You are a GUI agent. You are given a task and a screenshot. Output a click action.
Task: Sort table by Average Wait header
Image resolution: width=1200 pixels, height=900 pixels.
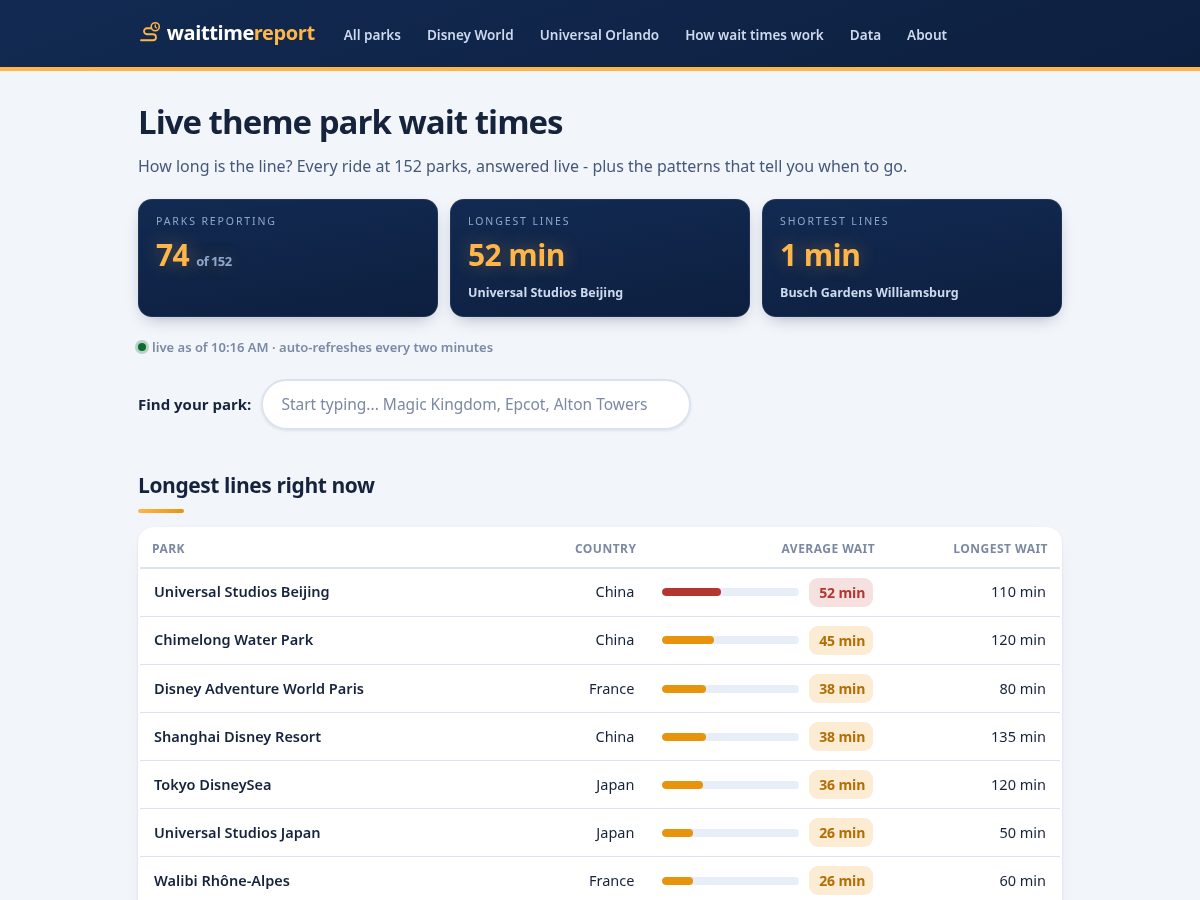click(x=828, y=548)
